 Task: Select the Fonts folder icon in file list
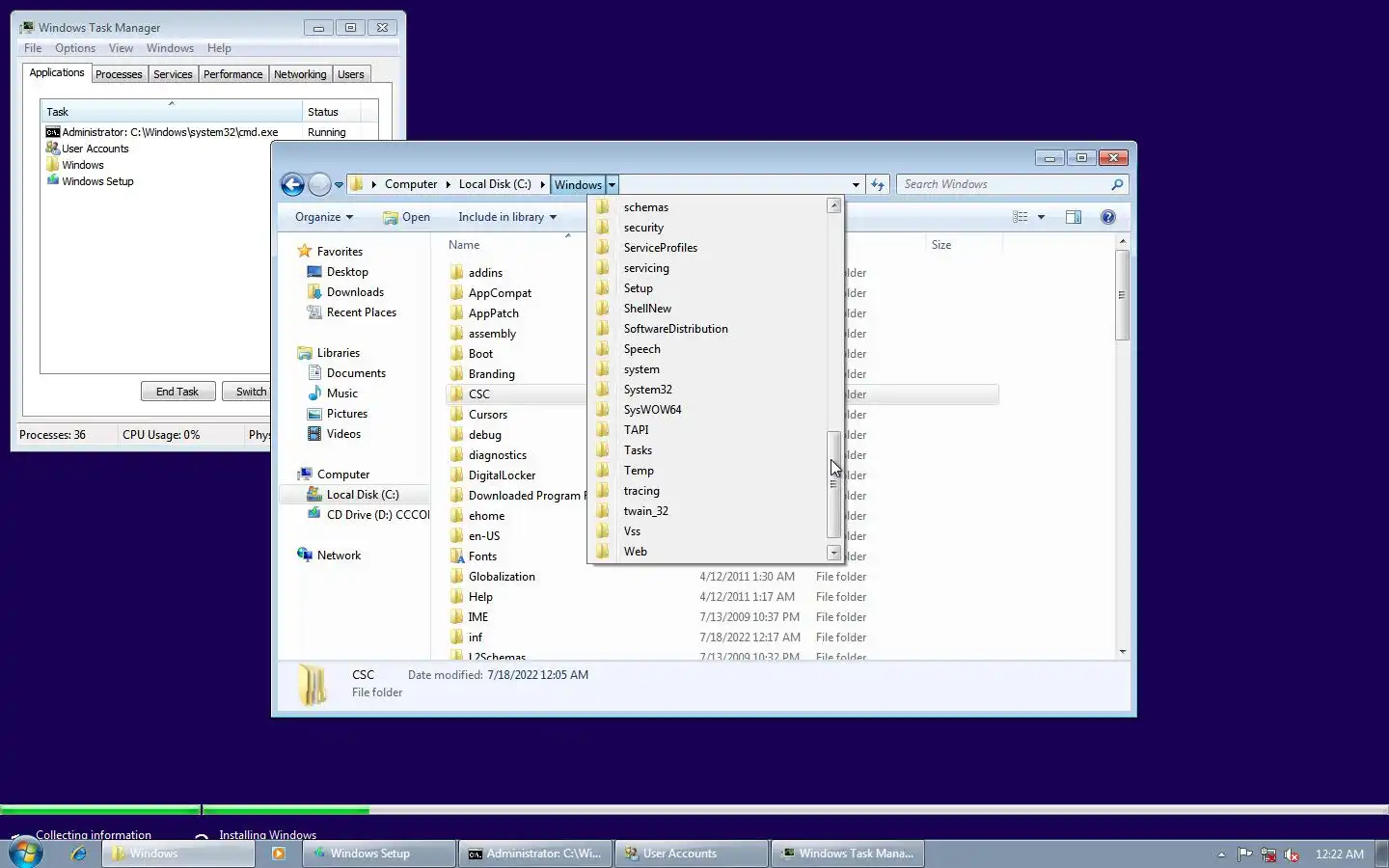pos(457,556)
